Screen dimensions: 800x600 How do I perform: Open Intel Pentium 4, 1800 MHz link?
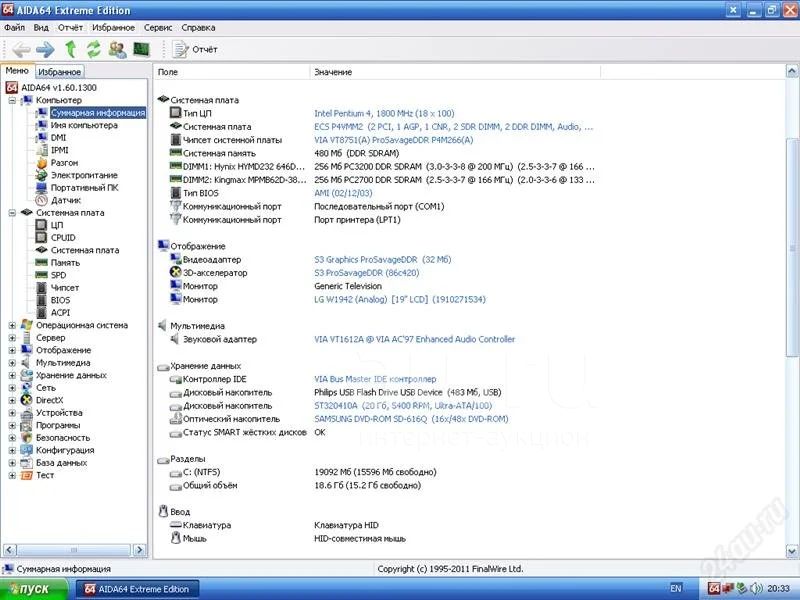[x=384, y=113]
